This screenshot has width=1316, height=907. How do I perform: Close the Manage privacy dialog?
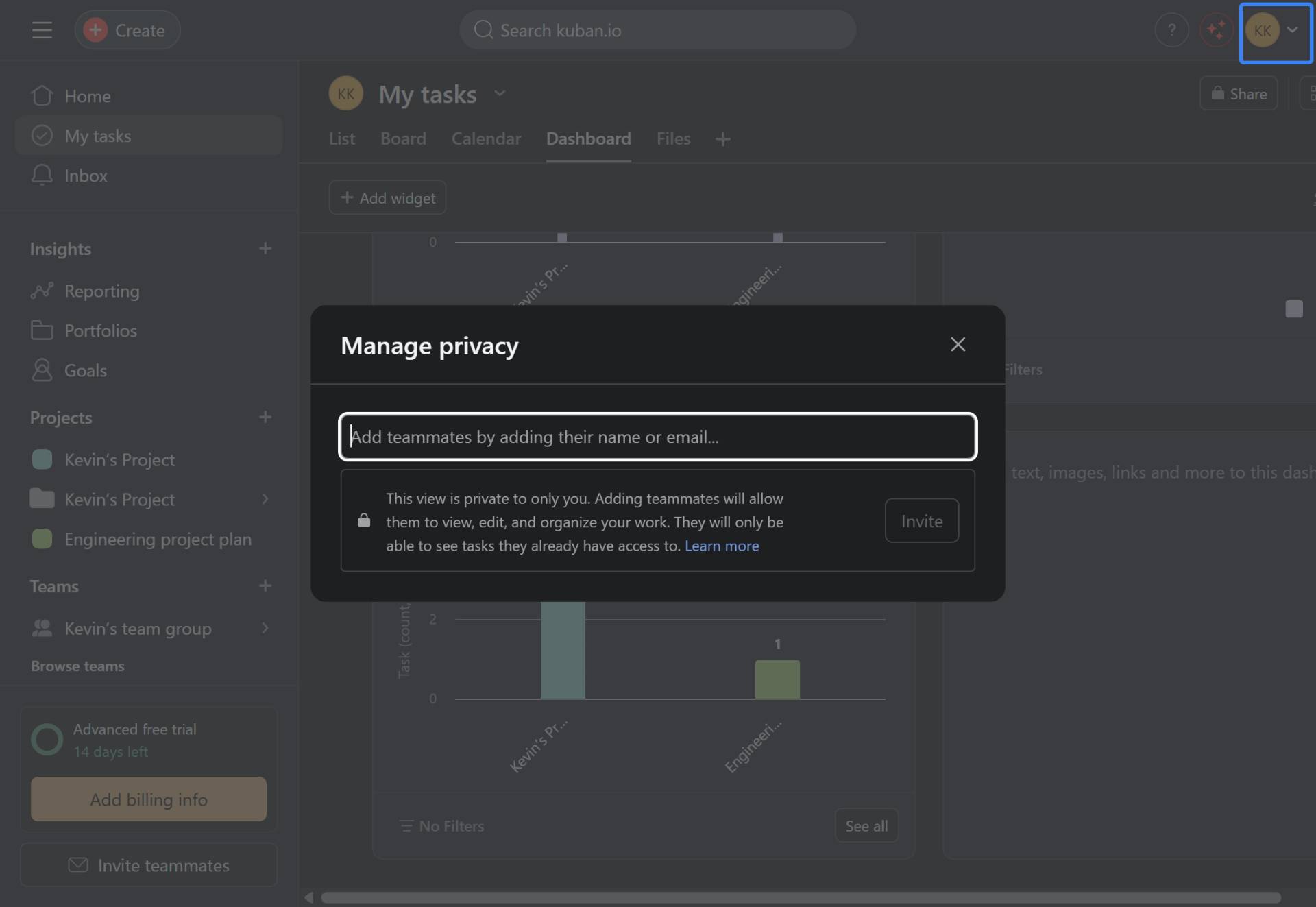tap(958, 345)
